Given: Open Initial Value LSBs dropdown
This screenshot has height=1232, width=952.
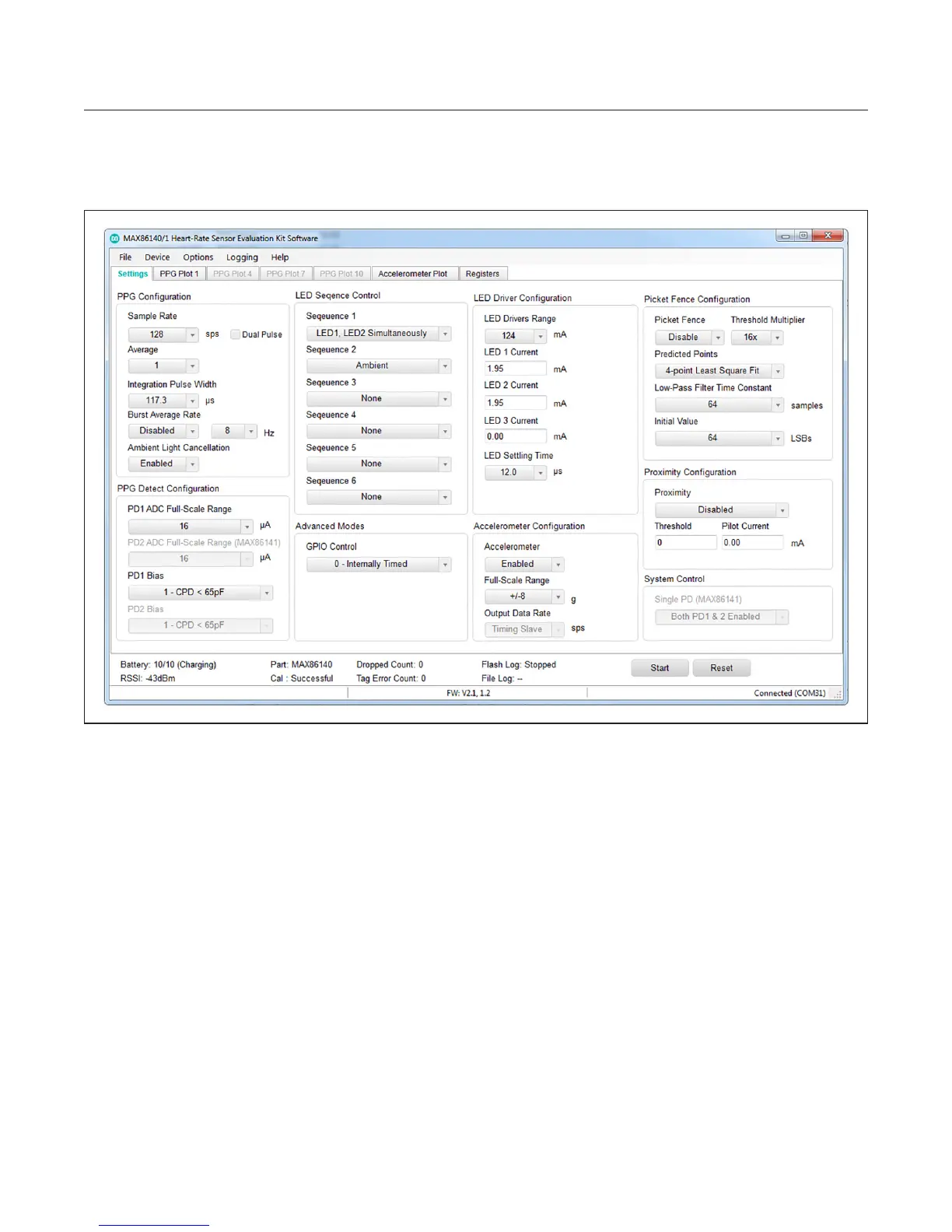Looking at the screenshot, I should [719, 438].
